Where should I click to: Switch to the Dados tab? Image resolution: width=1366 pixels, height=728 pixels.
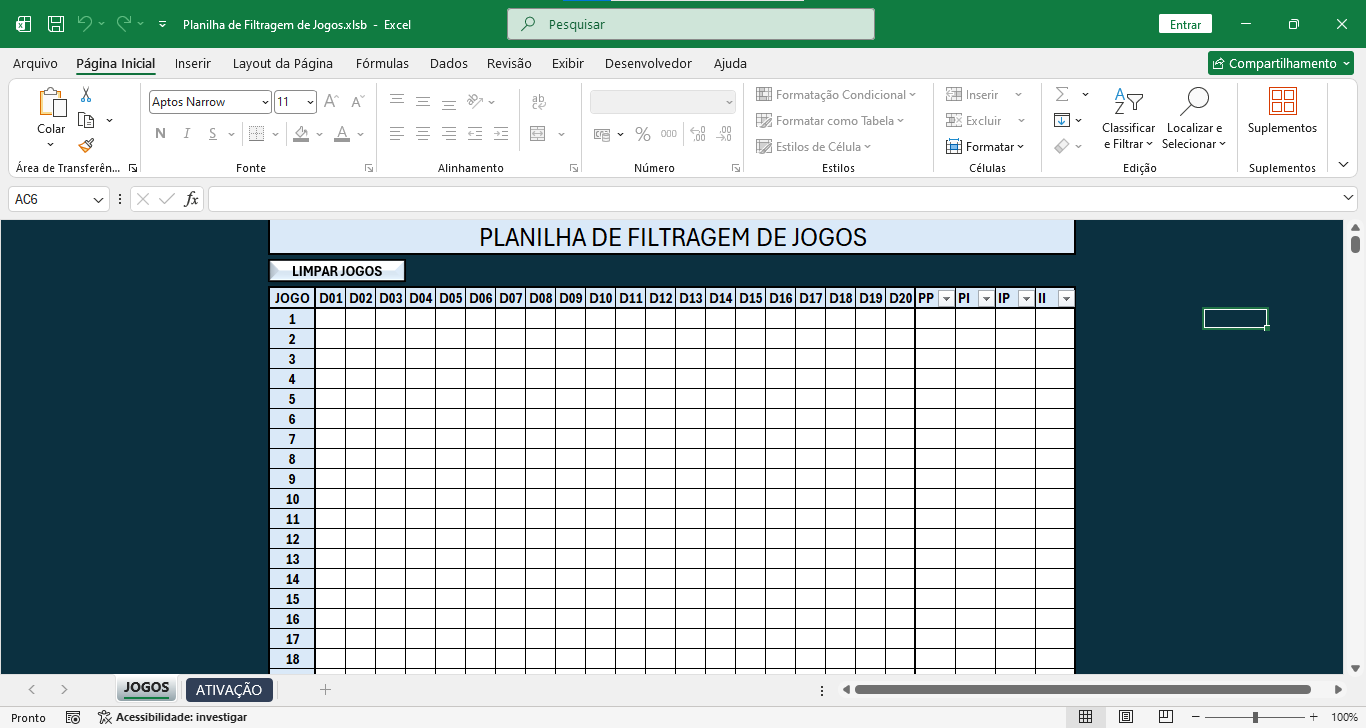449,63
